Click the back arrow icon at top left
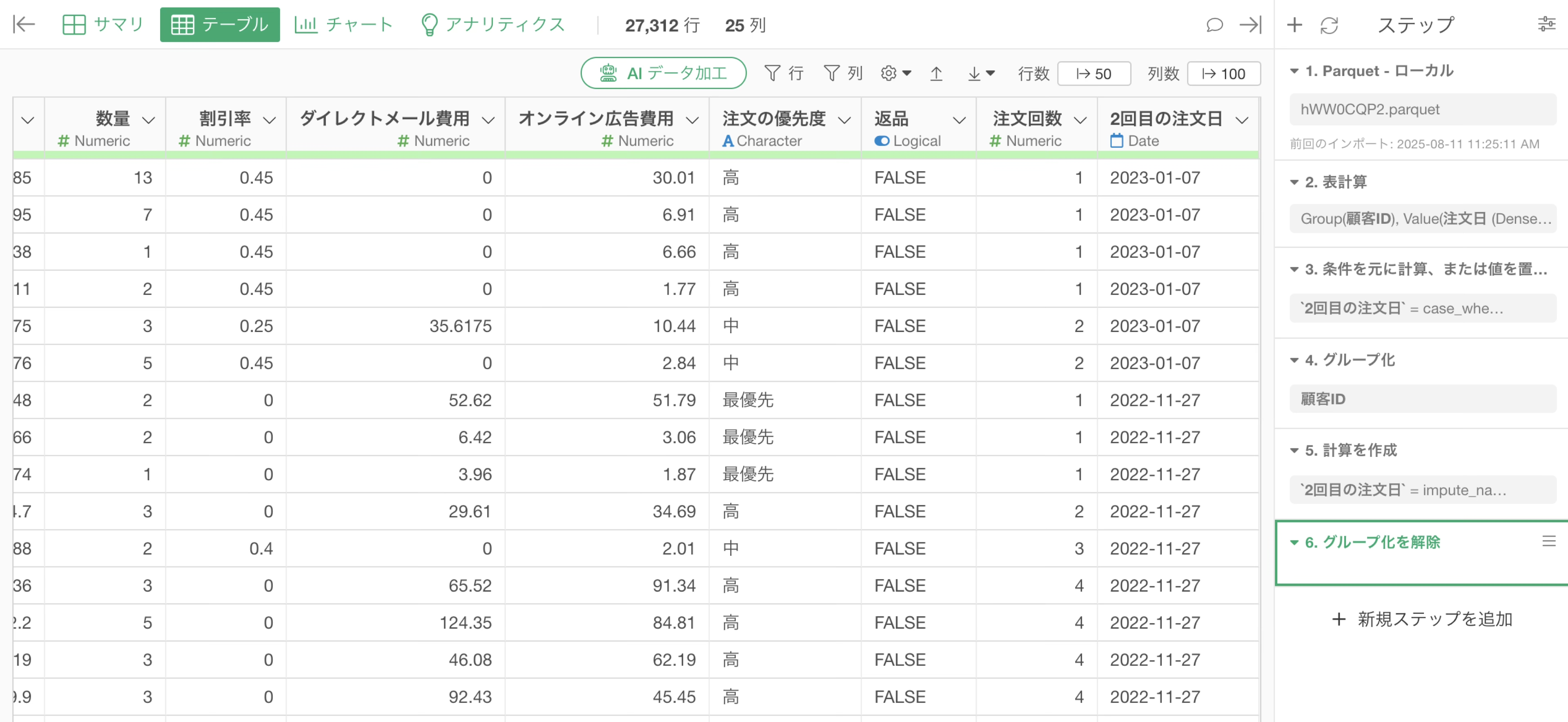 click(x=24, y=25)
